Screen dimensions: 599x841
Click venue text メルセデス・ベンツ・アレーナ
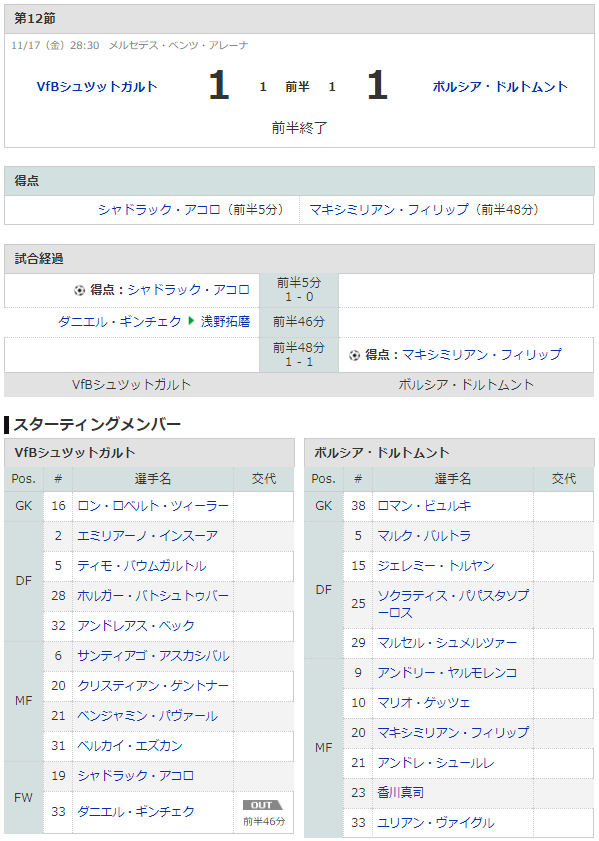point(179,46)
